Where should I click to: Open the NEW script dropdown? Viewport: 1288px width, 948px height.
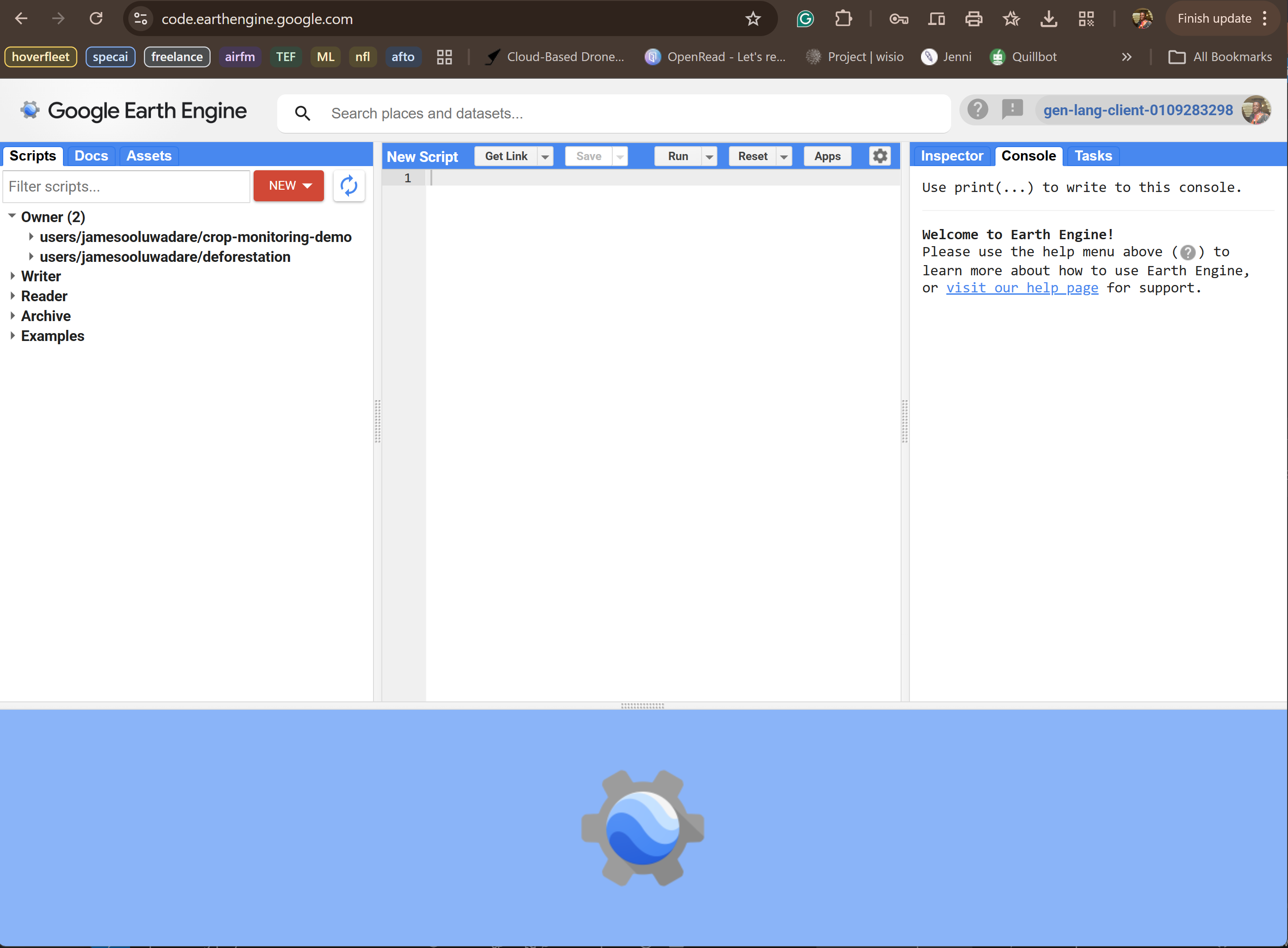tap(289, 186)
